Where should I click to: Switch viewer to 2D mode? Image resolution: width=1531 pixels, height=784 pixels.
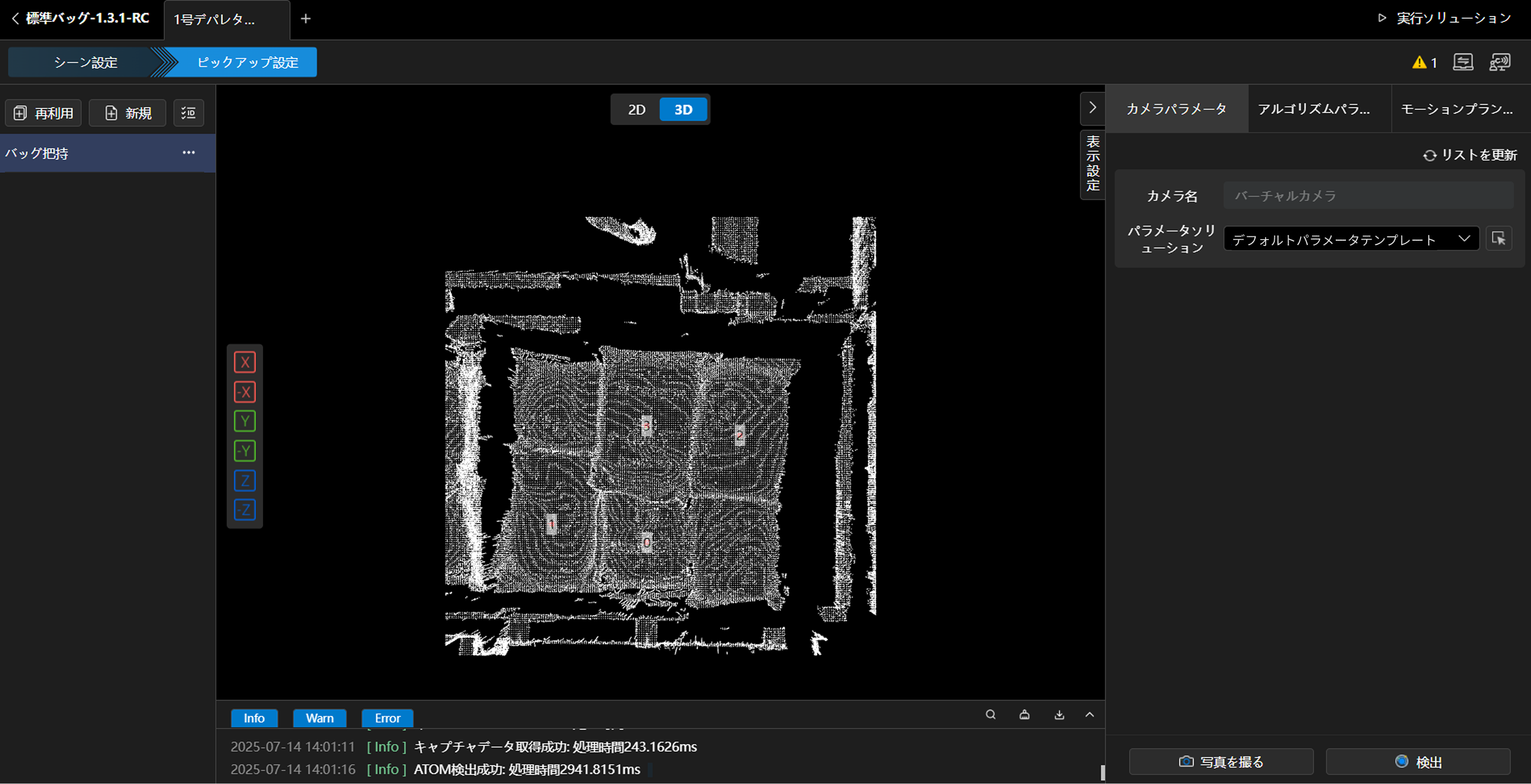point(637,110)
